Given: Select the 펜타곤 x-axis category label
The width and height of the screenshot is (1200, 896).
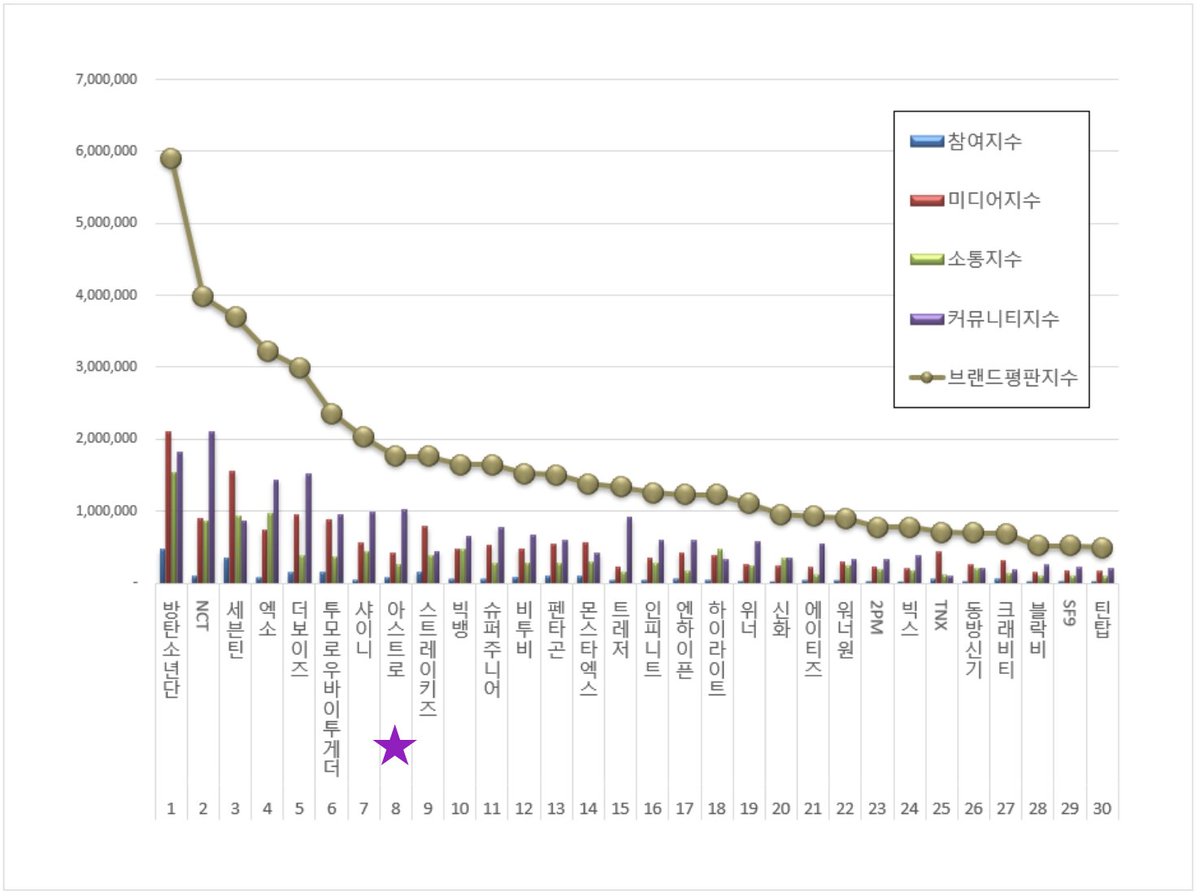Looking at the screenshot, I should 555,630.
